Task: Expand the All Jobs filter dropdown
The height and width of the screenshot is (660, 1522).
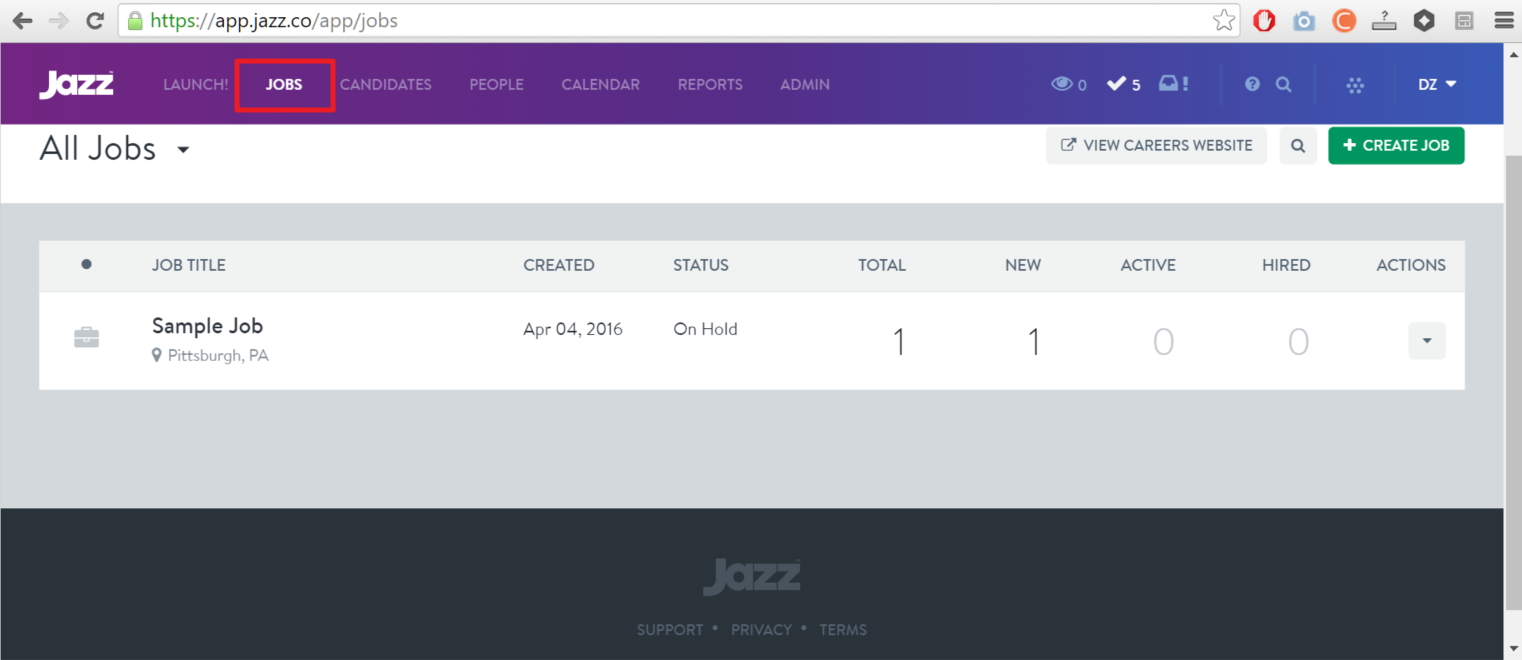Action: click(183, 150)
